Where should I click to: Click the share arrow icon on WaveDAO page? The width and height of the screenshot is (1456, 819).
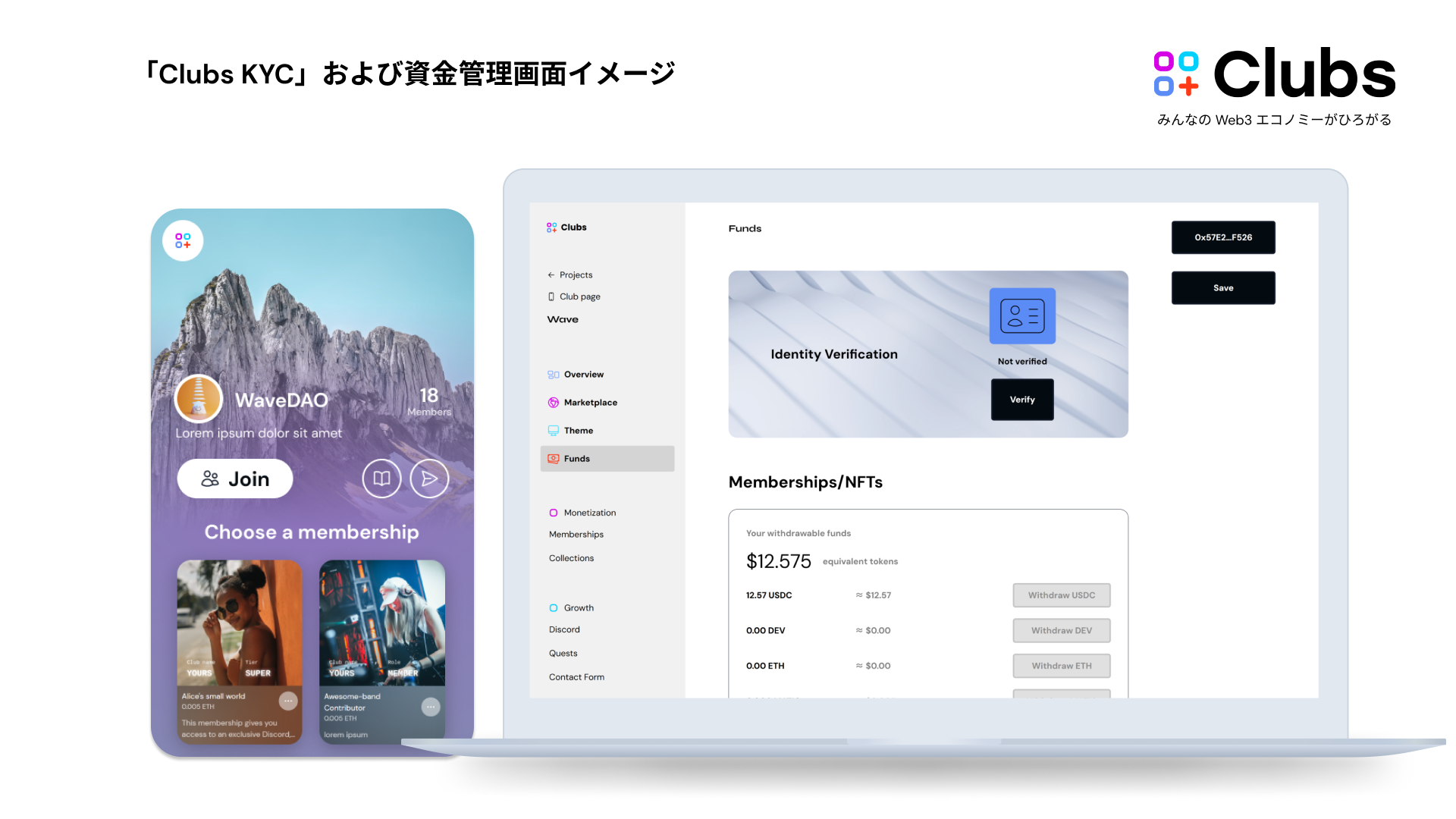(429, 479)
